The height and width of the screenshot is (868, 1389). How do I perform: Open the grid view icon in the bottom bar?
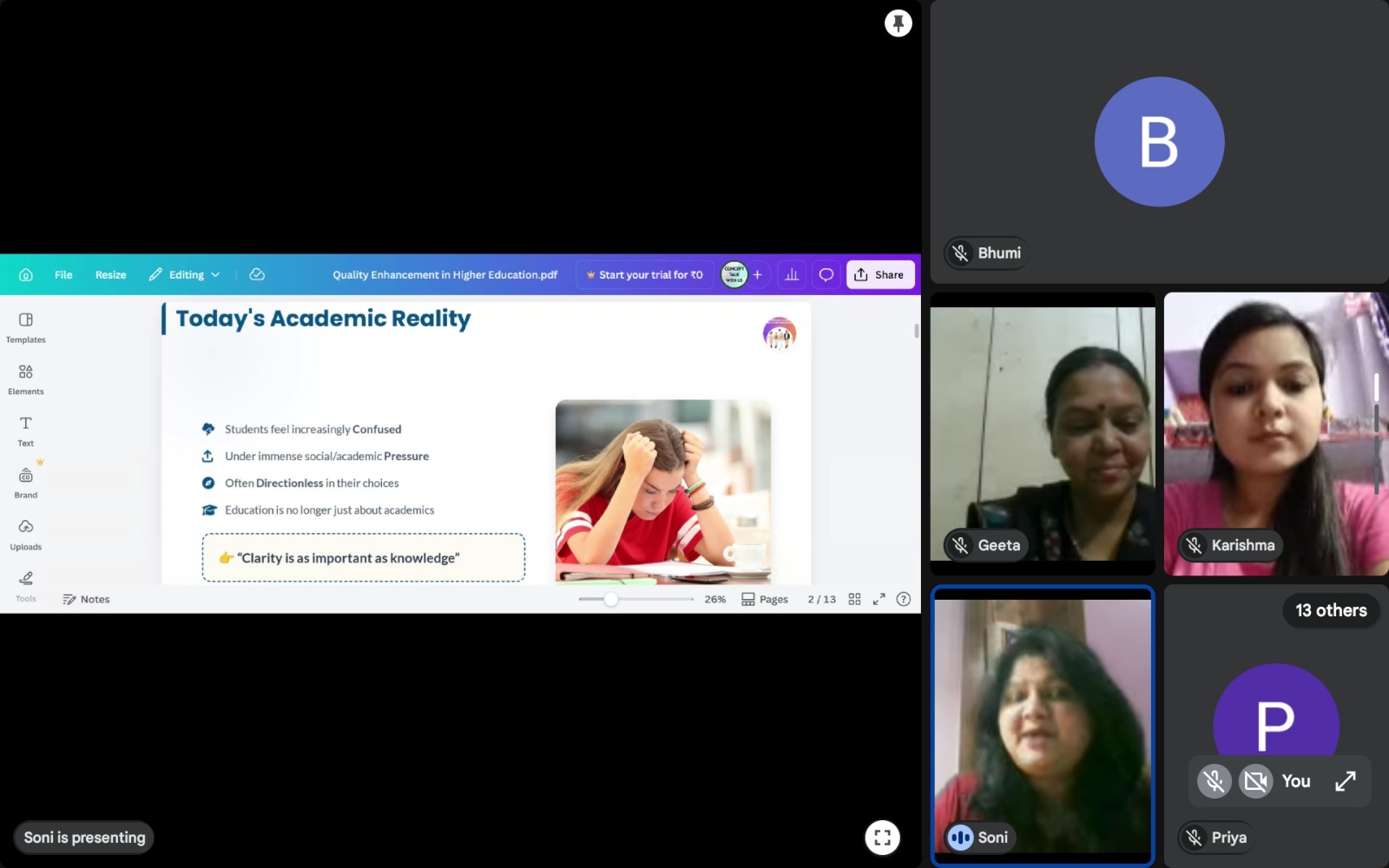tap(854, 599)
